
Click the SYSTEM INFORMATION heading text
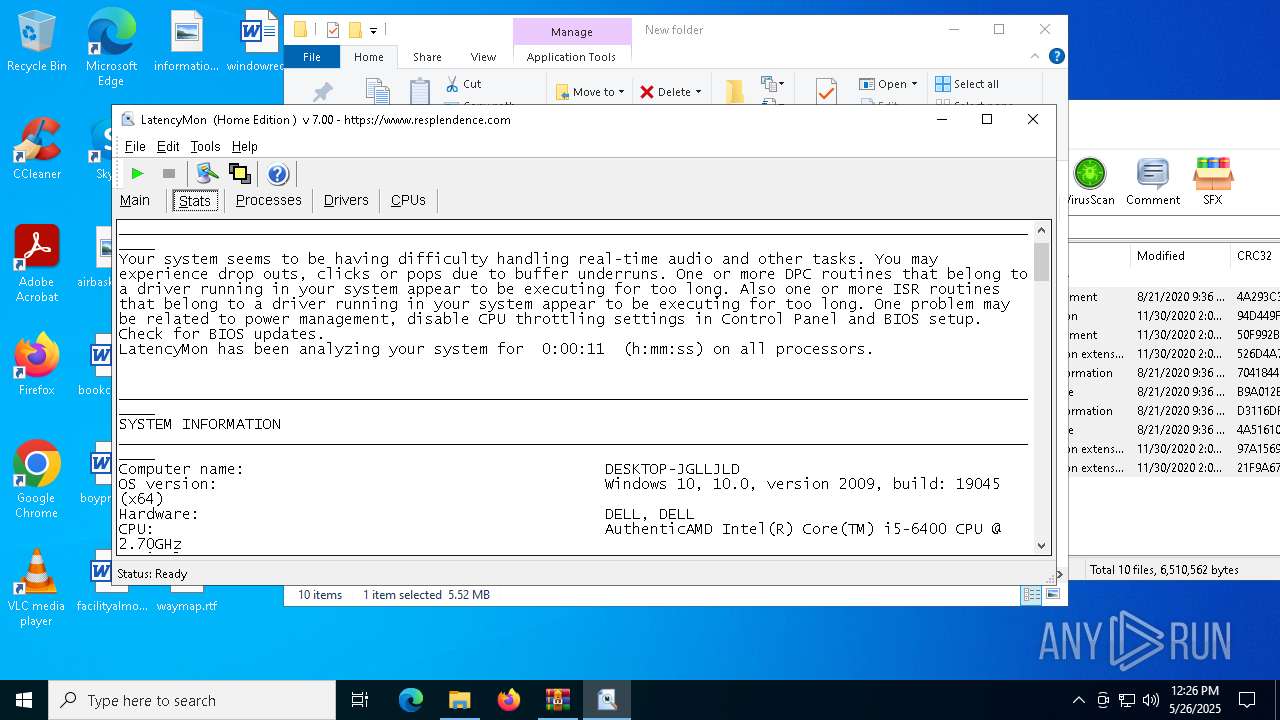click(200, 424)
